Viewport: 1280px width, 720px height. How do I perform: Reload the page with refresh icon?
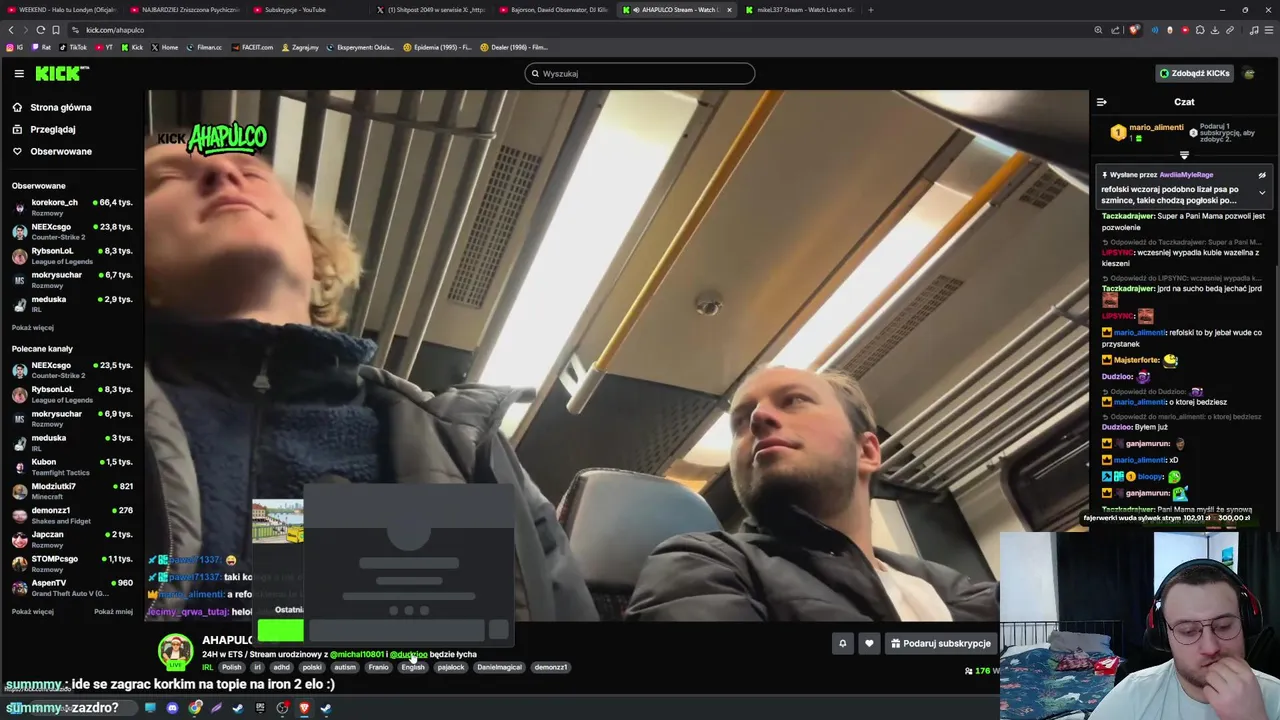(x=41, y=30)
